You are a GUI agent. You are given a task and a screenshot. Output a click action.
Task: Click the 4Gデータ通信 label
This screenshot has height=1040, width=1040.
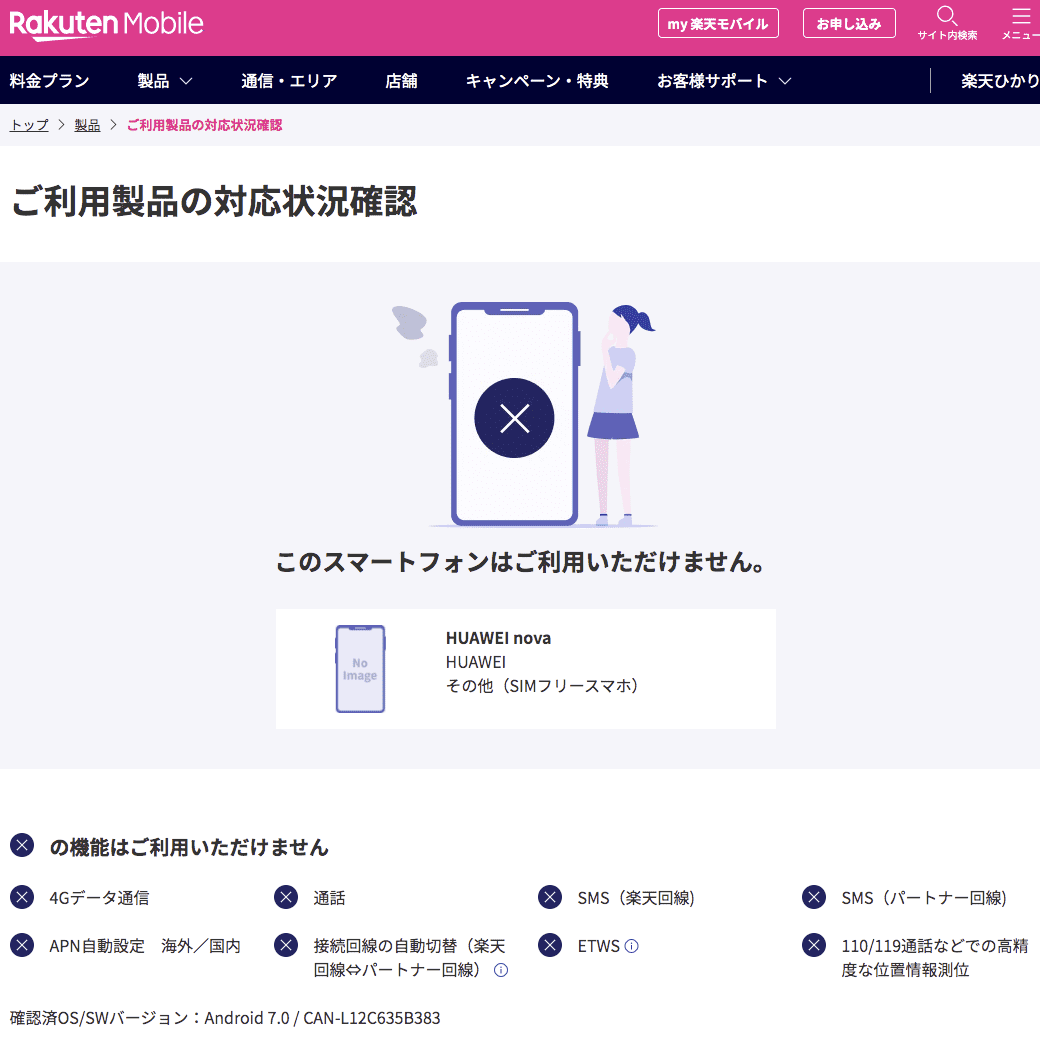[x=99, y=897]
